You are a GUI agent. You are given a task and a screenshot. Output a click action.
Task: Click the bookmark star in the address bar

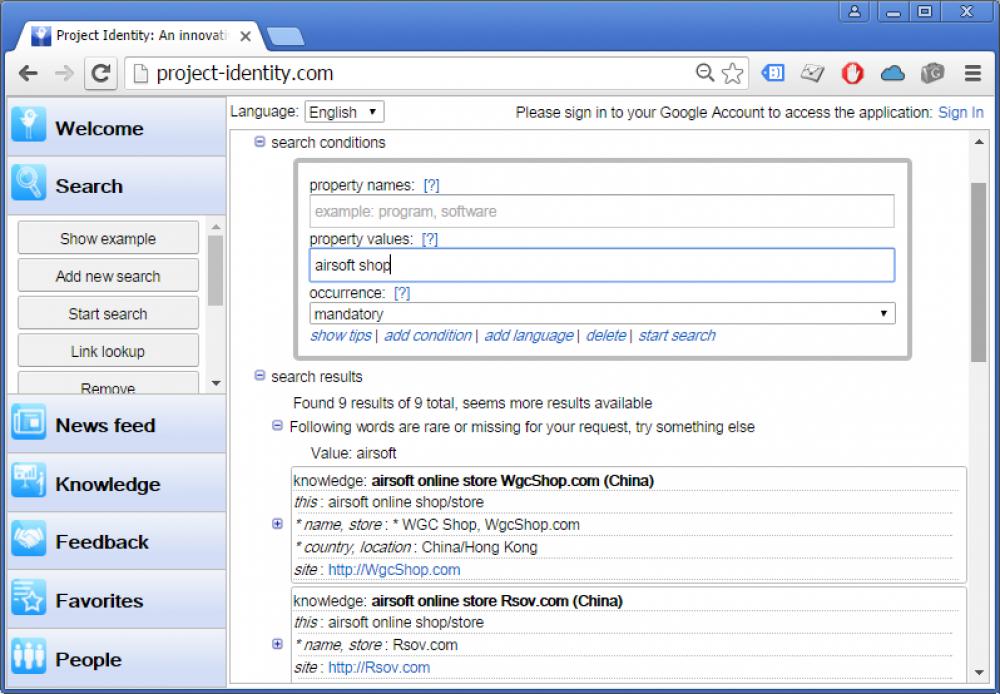pos(733,72)
